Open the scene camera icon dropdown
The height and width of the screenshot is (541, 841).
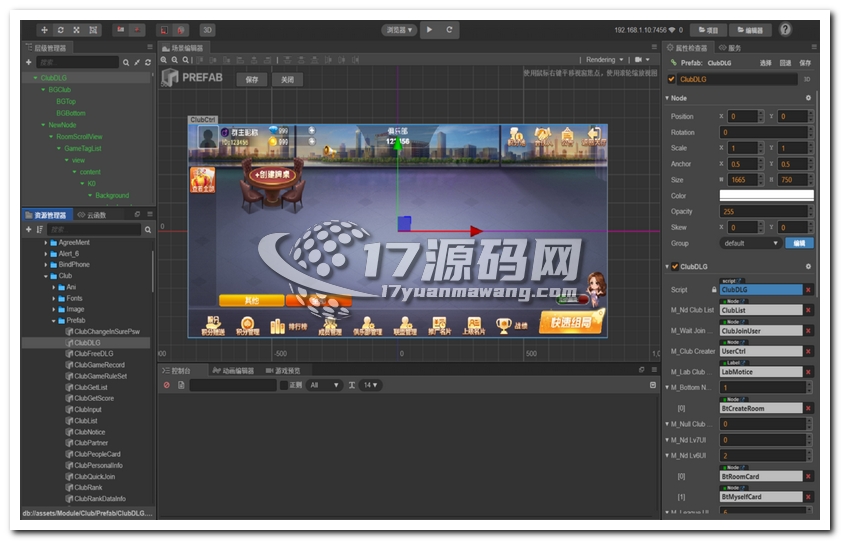(x=642, y=60)
